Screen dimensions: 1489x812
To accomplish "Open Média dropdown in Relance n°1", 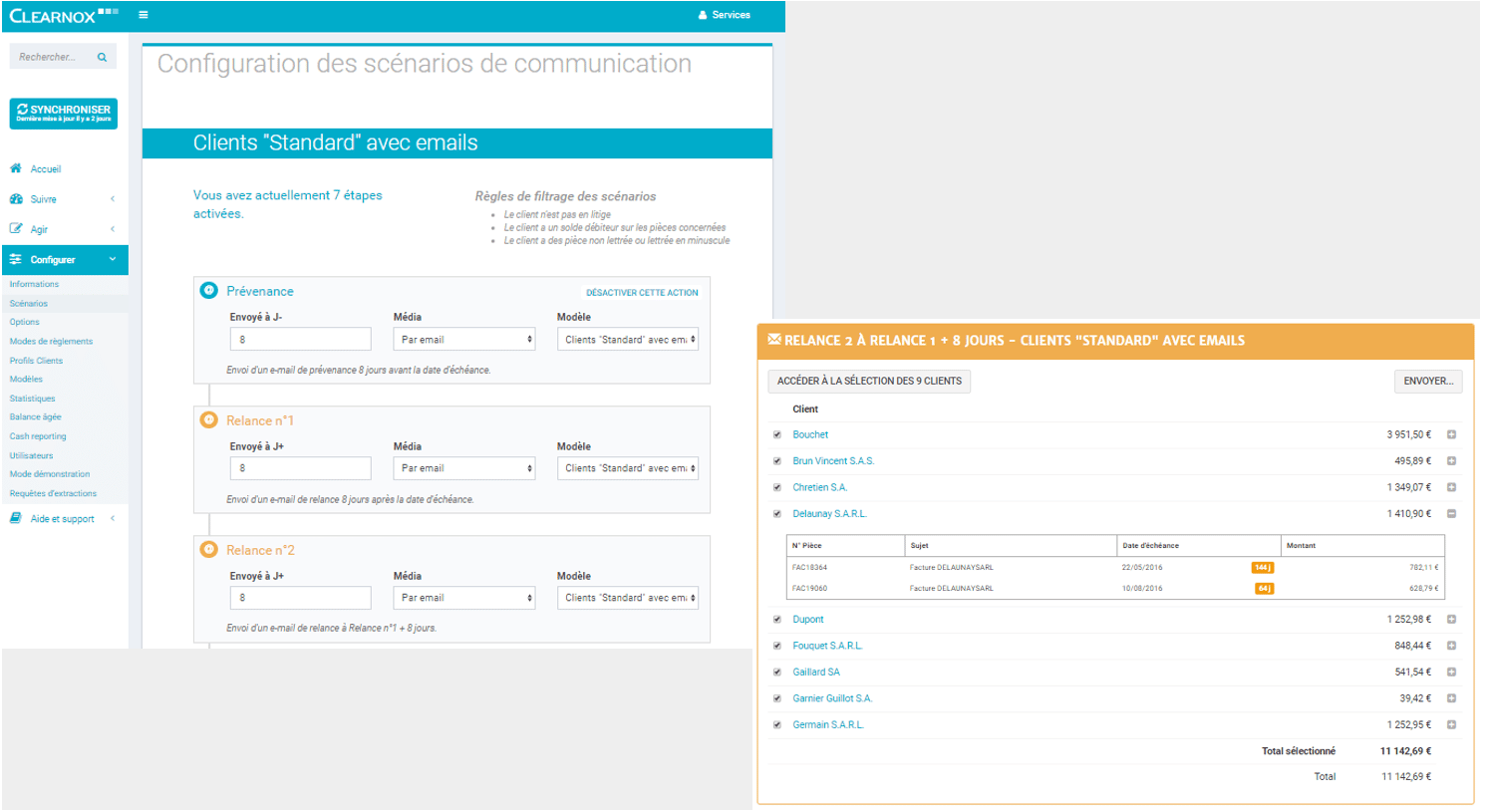I will coord(464,468).
